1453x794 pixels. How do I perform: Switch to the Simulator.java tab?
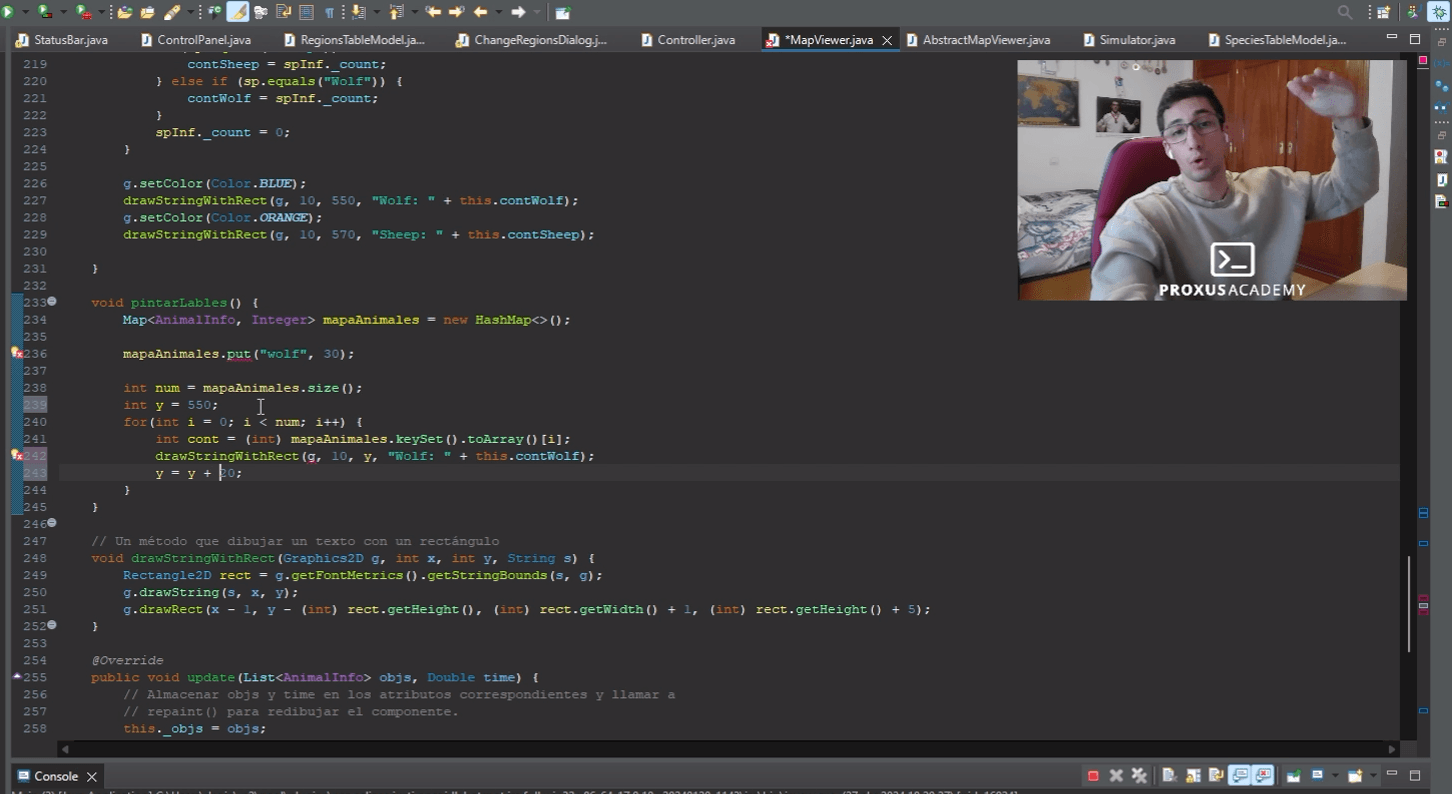(1136, 40)
